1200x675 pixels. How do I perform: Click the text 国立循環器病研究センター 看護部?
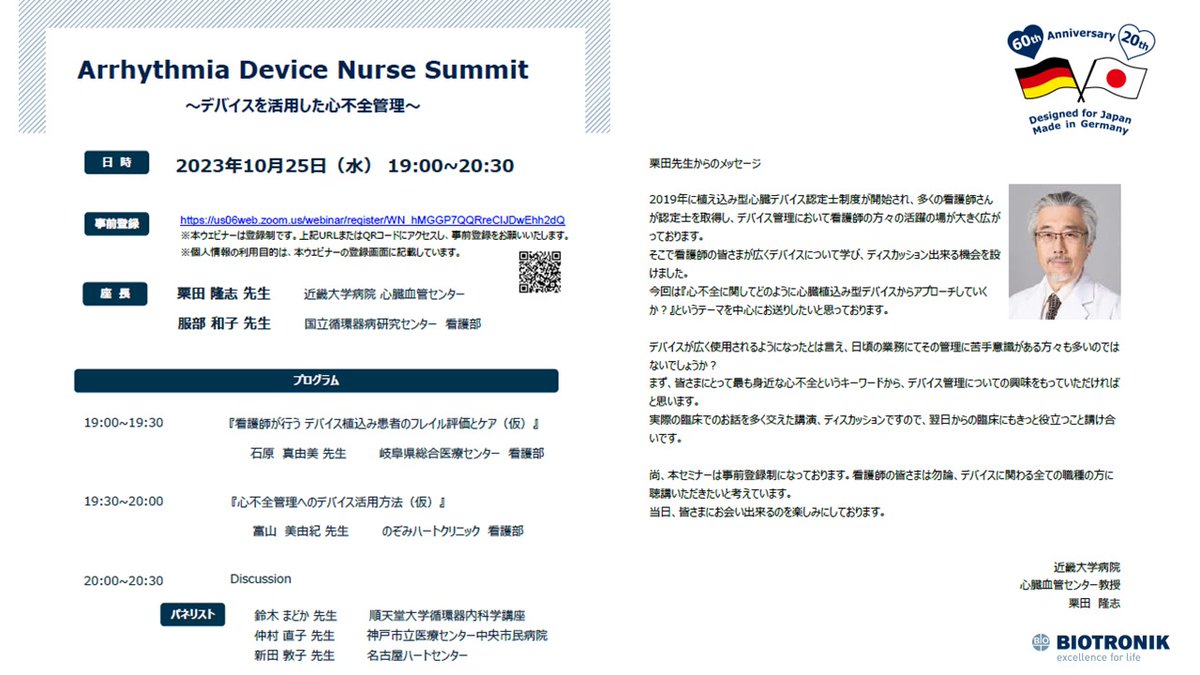tap(392, 324)
